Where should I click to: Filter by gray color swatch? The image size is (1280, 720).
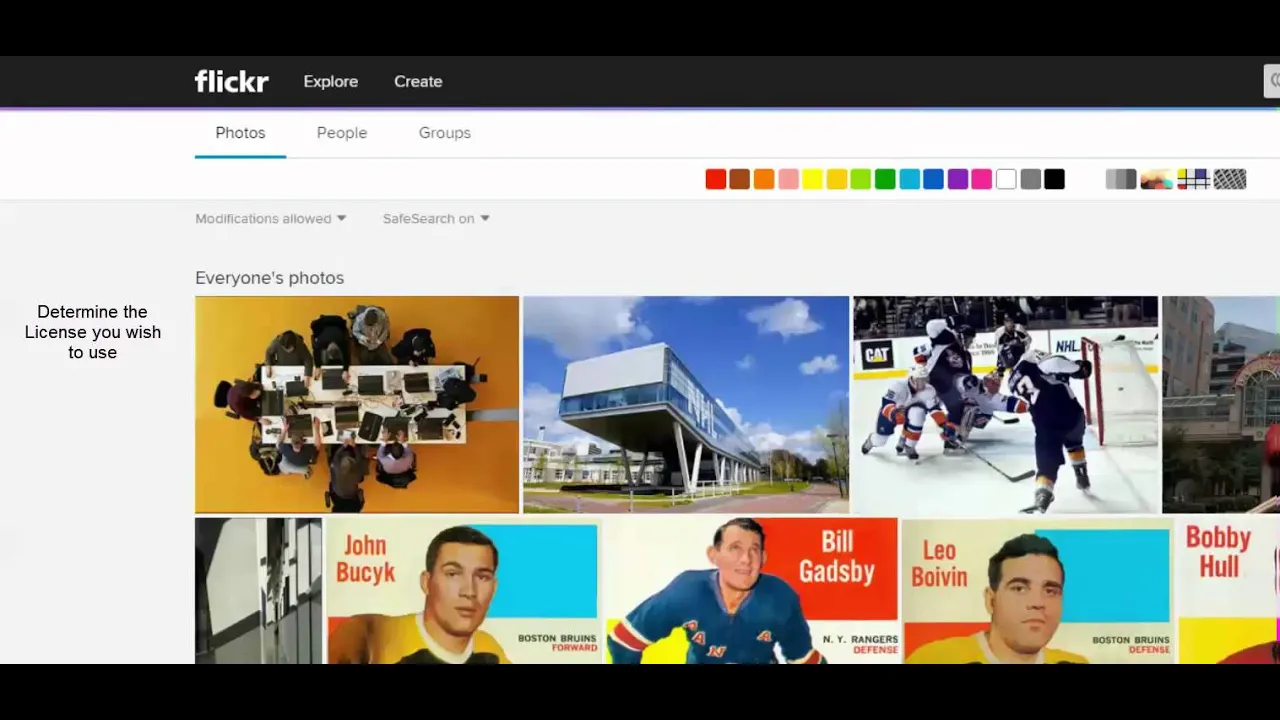pyautogui.click(x=1030, y=179)
